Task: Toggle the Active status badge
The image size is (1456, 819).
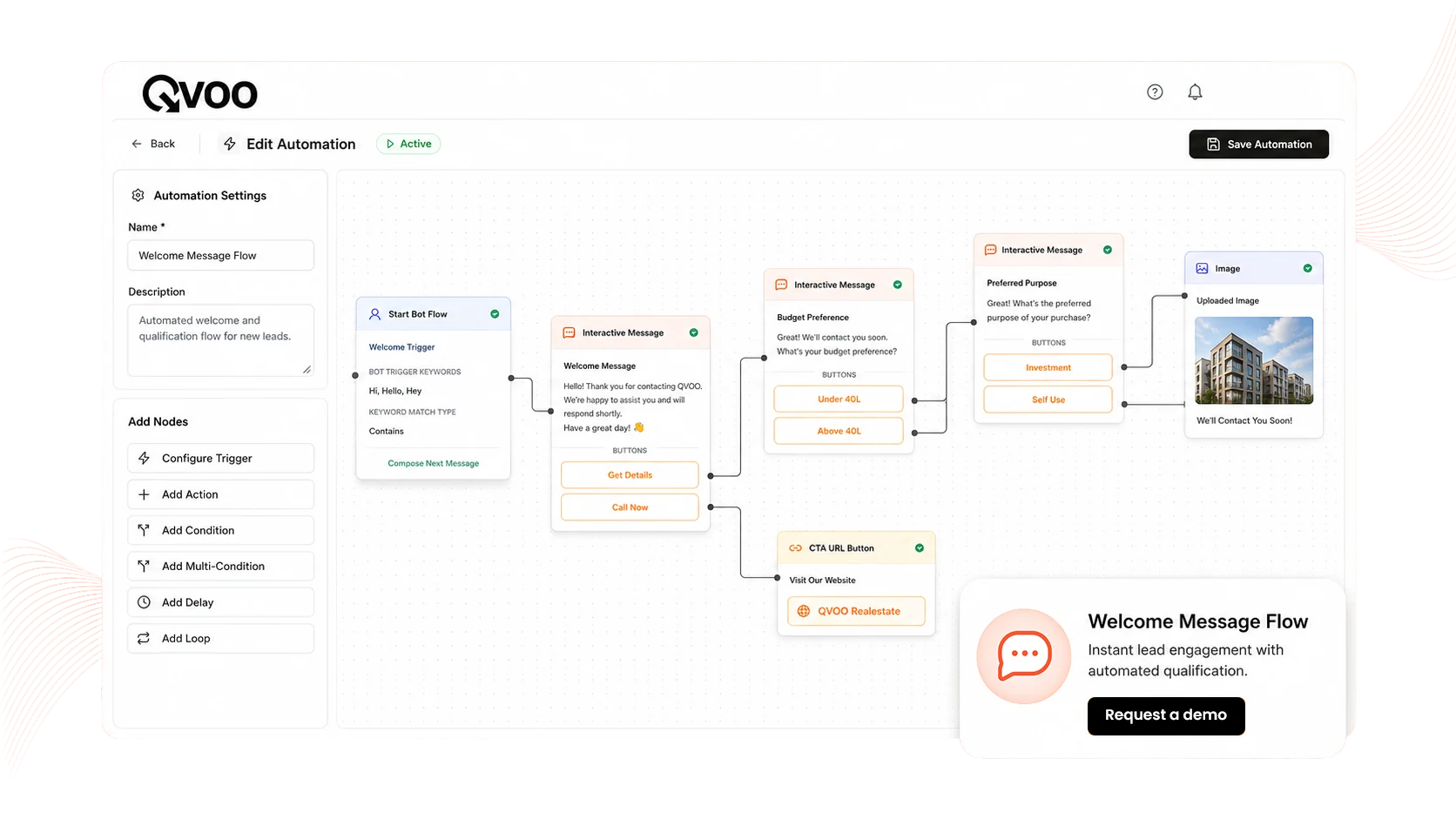Action: 408,144
